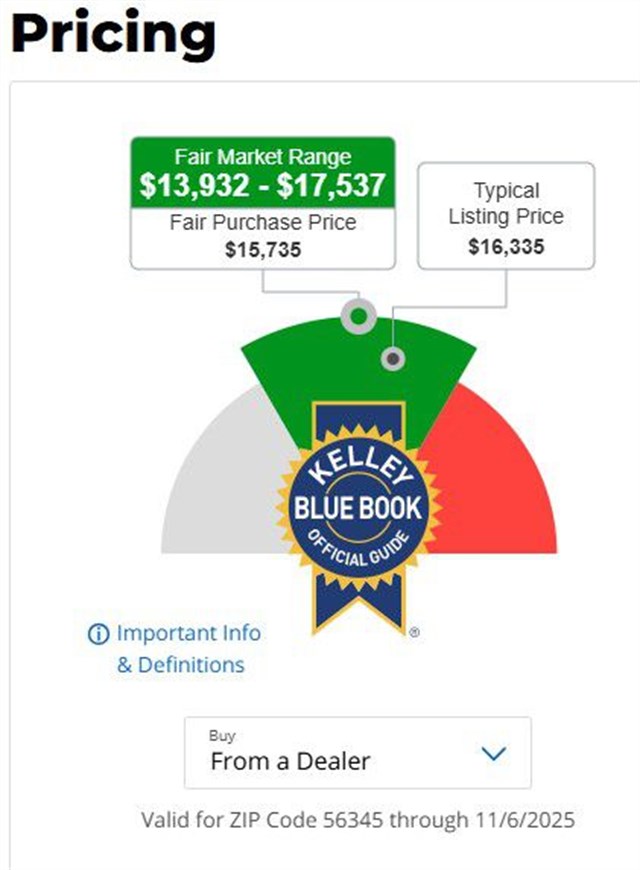The width and height of the screenshot is (640, 870).
Task: Click the large Fair Purchase Price gauge marker
Action: tap(357, 317)
